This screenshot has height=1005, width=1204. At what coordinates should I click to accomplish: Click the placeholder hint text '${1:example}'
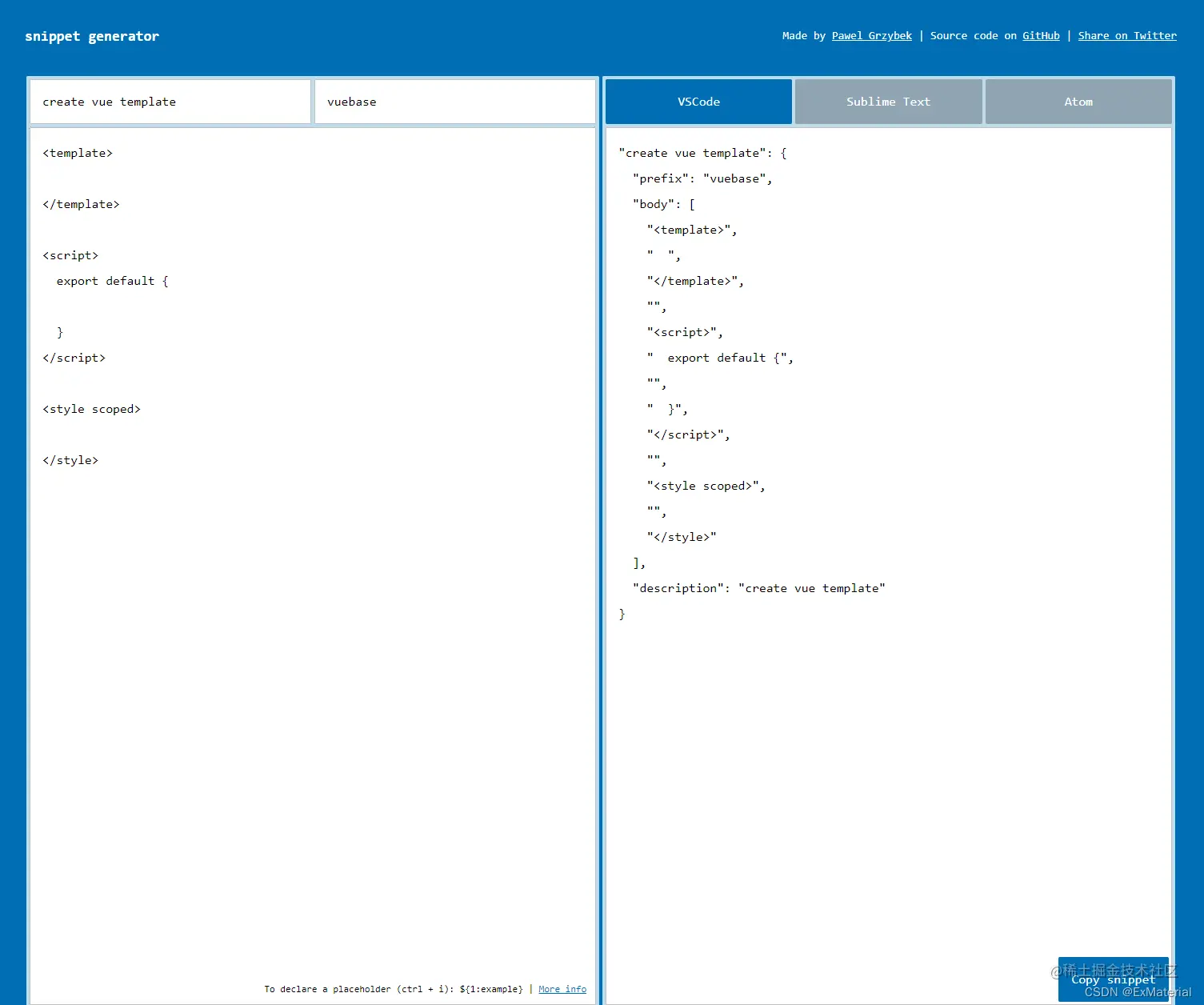click(x=491, y=989)
